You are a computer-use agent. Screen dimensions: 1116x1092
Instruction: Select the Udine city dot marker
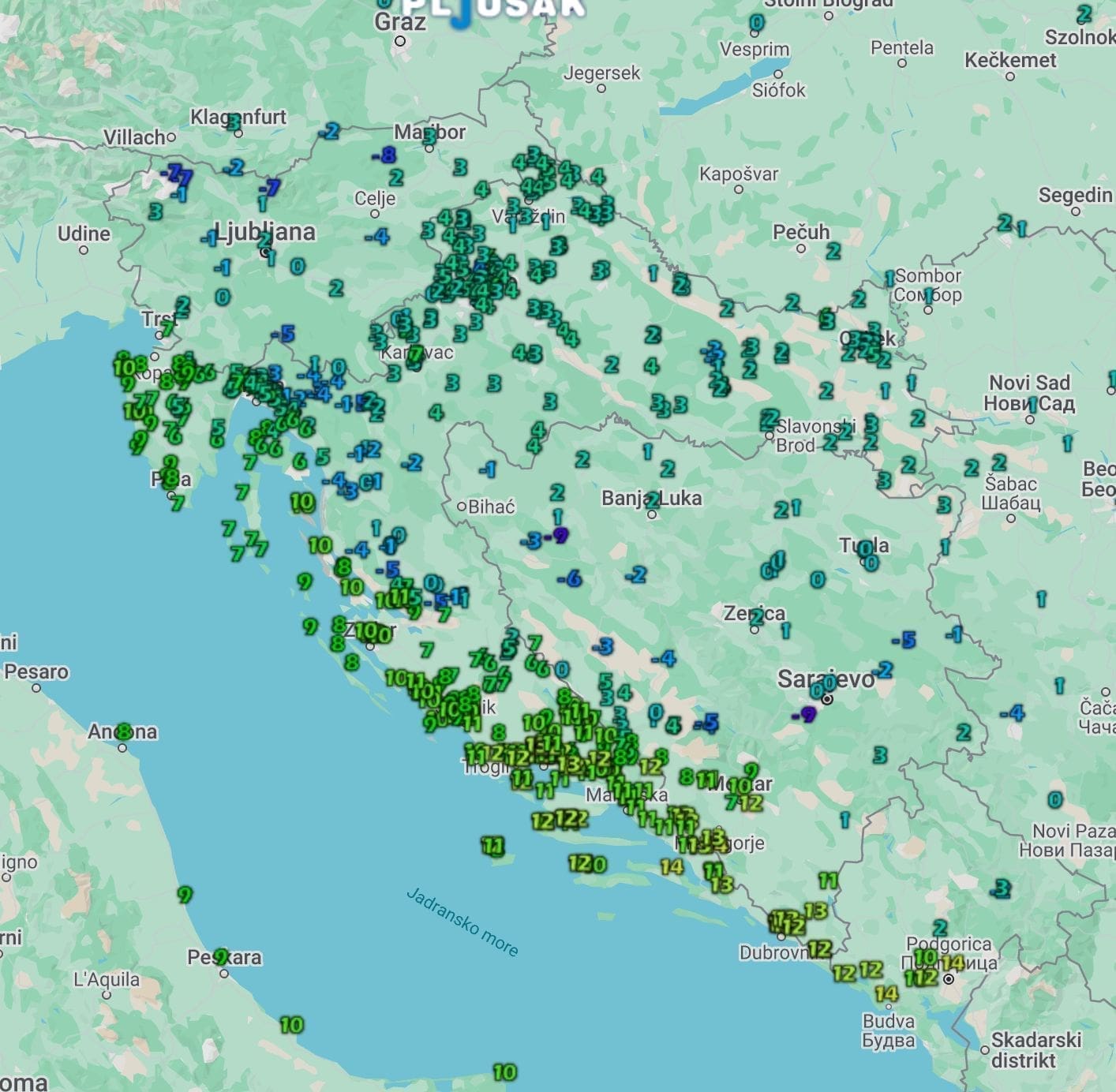(84, 250)
